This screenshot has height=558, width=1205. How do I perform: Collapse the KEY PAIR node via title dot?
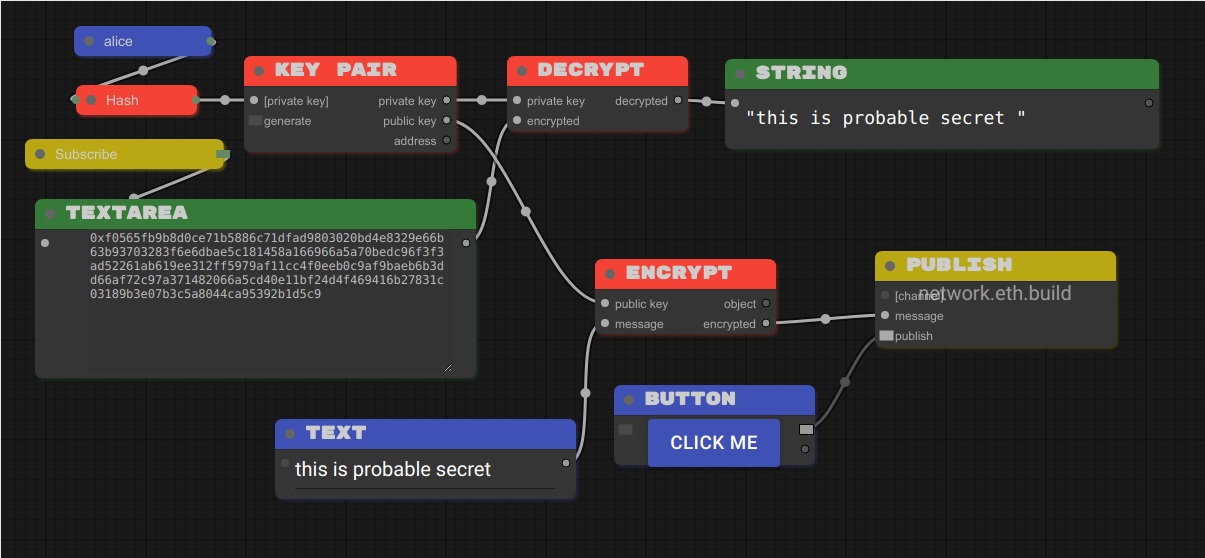[259, 71]
